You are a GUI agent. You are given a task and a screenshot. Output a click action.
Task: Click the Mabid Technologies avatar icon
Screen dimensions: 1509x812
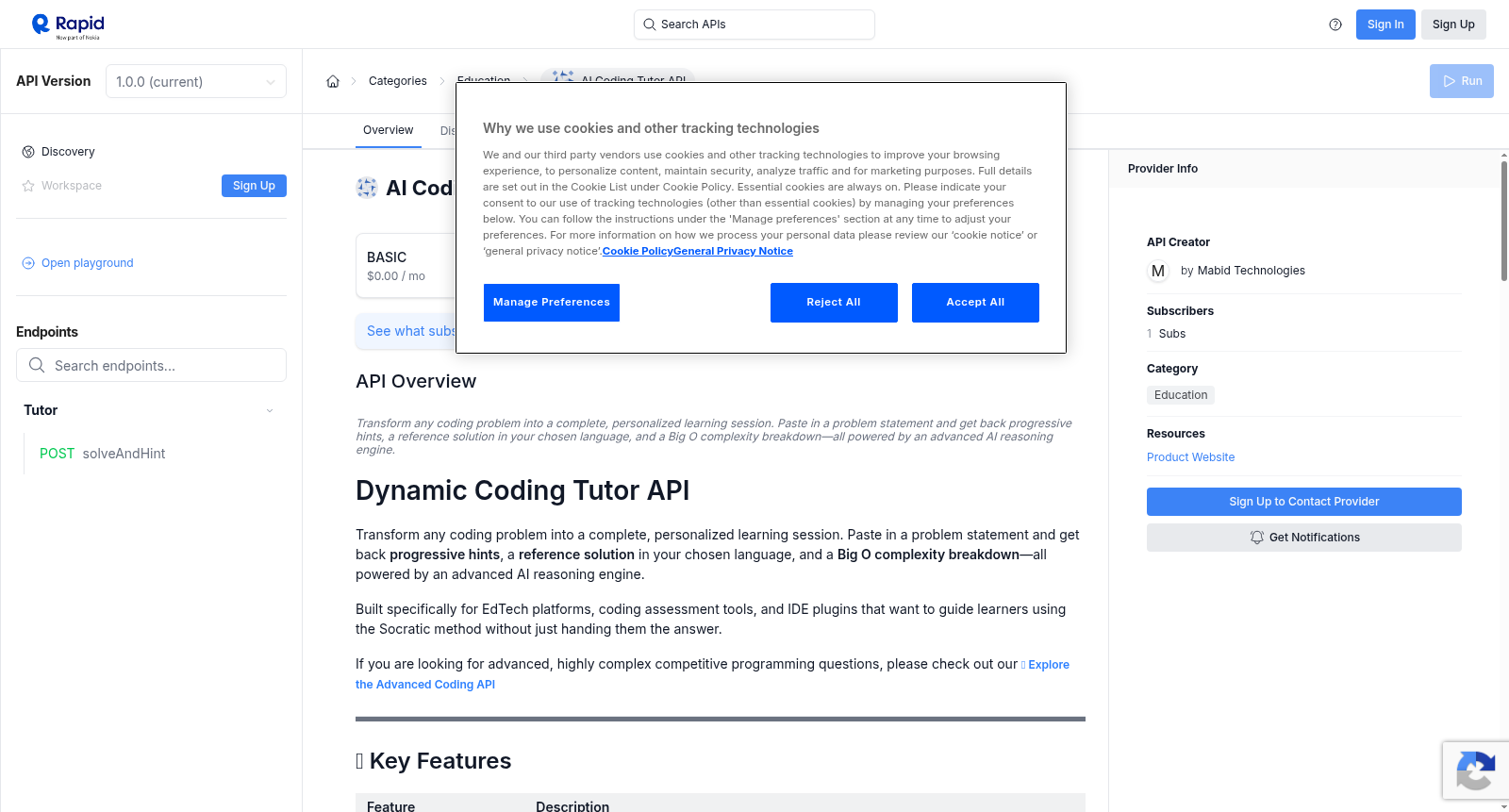pyautogui.click(x=1158, y=271)
